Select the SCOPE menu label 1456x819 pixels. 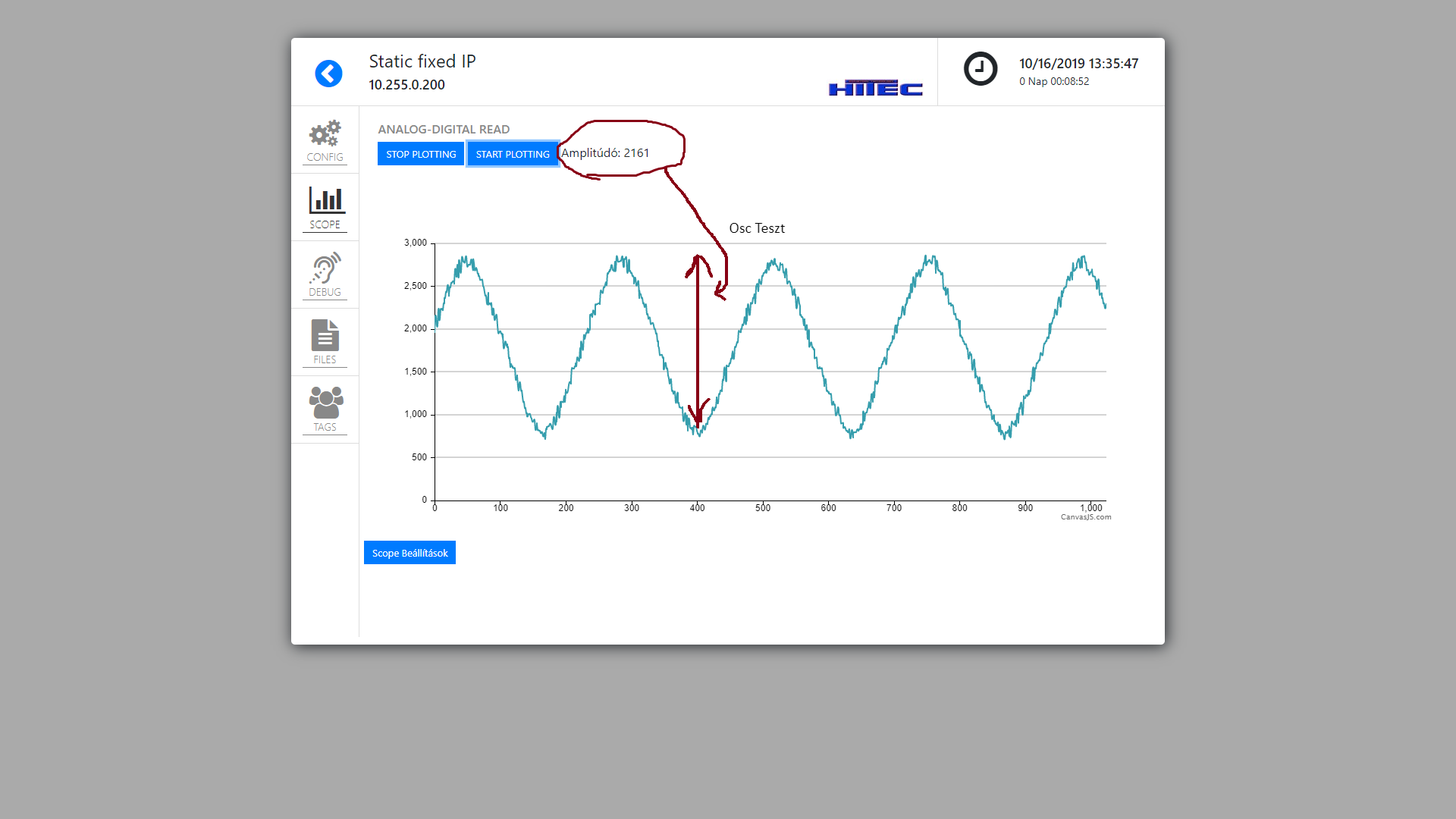325,224
